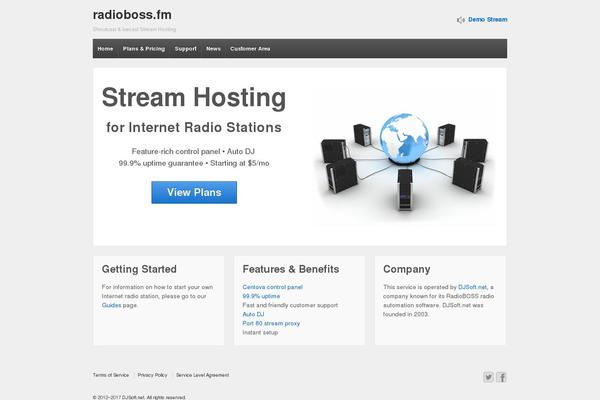Screen dimensions: 600x400
Task: Click the View Plans button
Action: [194, 192]
